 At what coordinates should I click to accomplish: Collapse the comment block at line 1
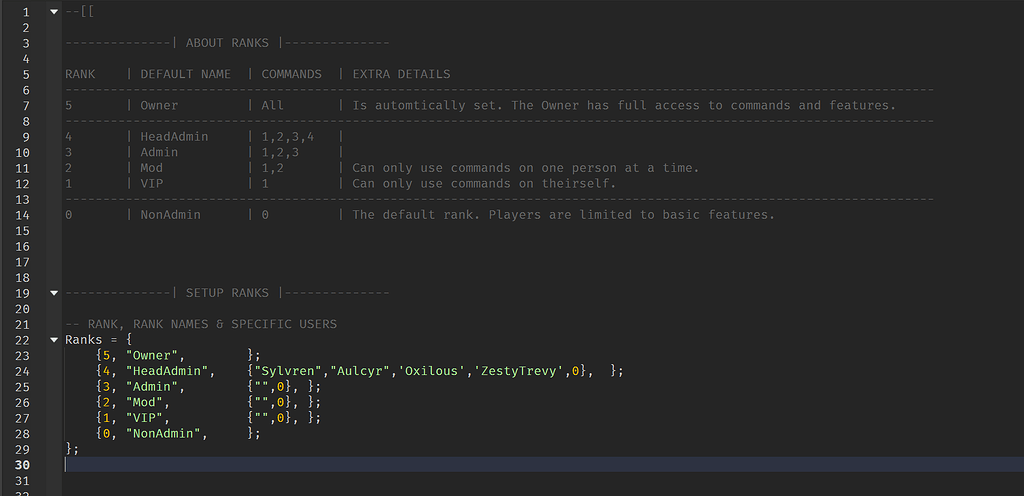pyautogui.click(x=53, y=11)
